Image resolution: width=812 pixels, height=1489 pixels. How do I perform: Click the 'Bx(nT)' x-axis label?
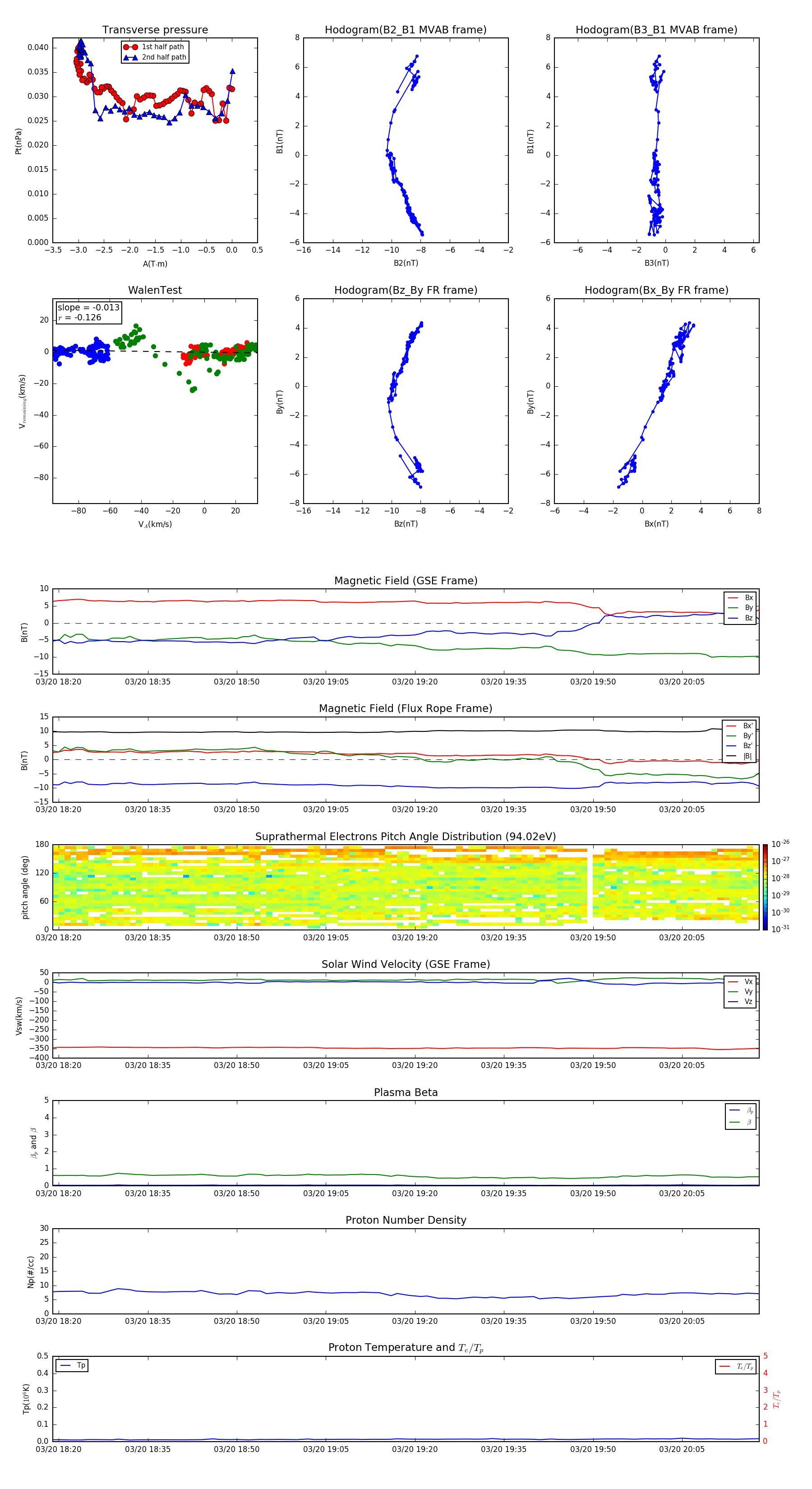tap(656, 524)
